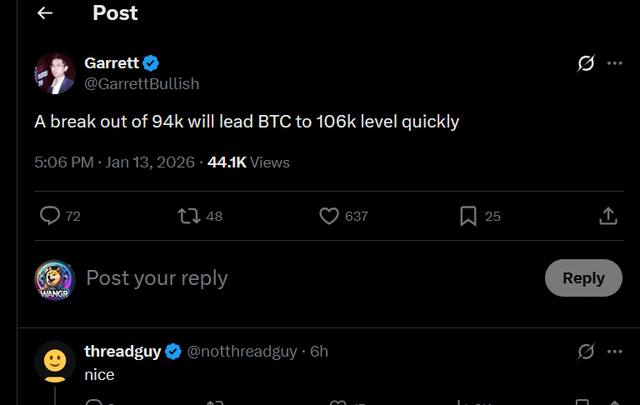Image resolution: width=640 pixels, height=405 pixels.
Task: Open threadguy's smiley avatar
Action: [55, 361]
